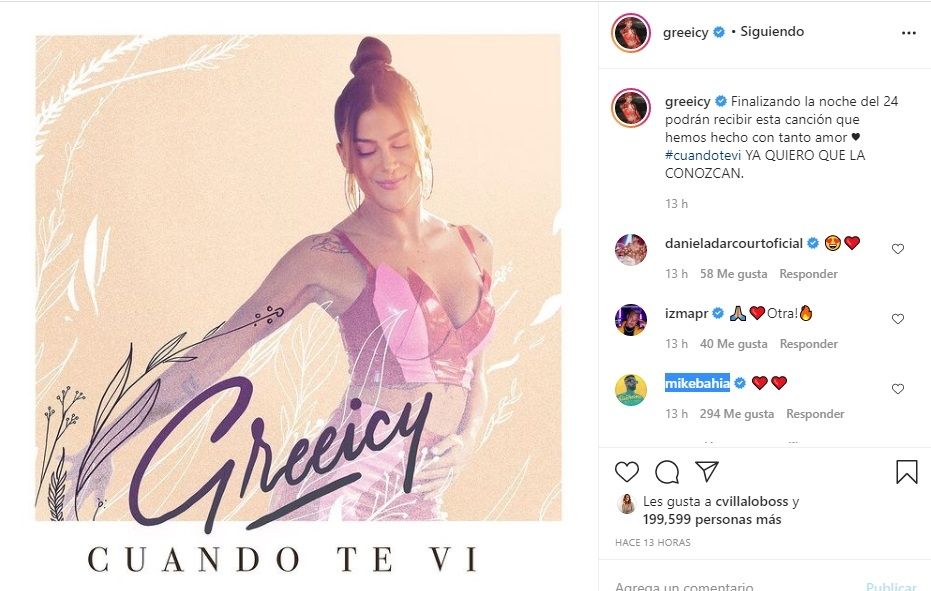
Task: Like mikebahia's comment heart
Action: pyautogui.click(x=898, y=389)
